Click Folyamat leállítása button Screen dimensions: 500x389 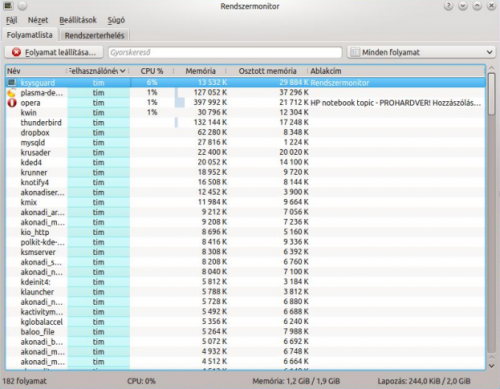[55, 52]
